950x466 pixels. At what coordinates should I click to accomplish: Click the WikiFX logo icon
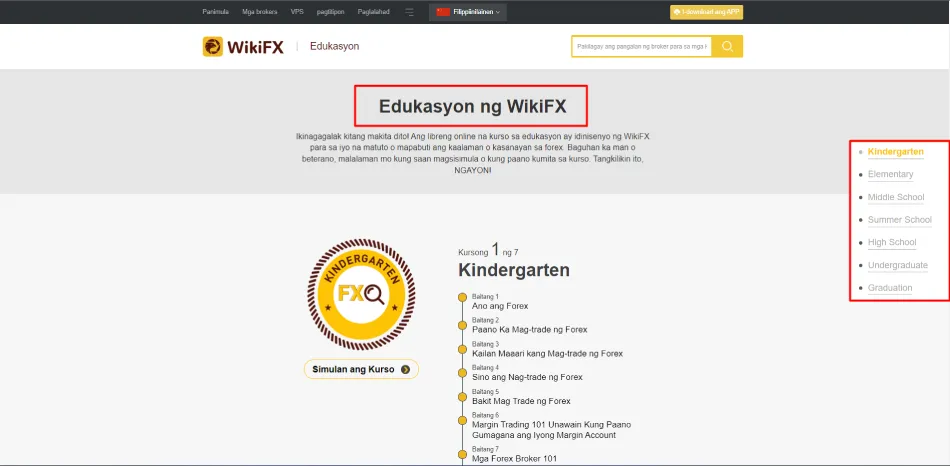pos(213,47)
